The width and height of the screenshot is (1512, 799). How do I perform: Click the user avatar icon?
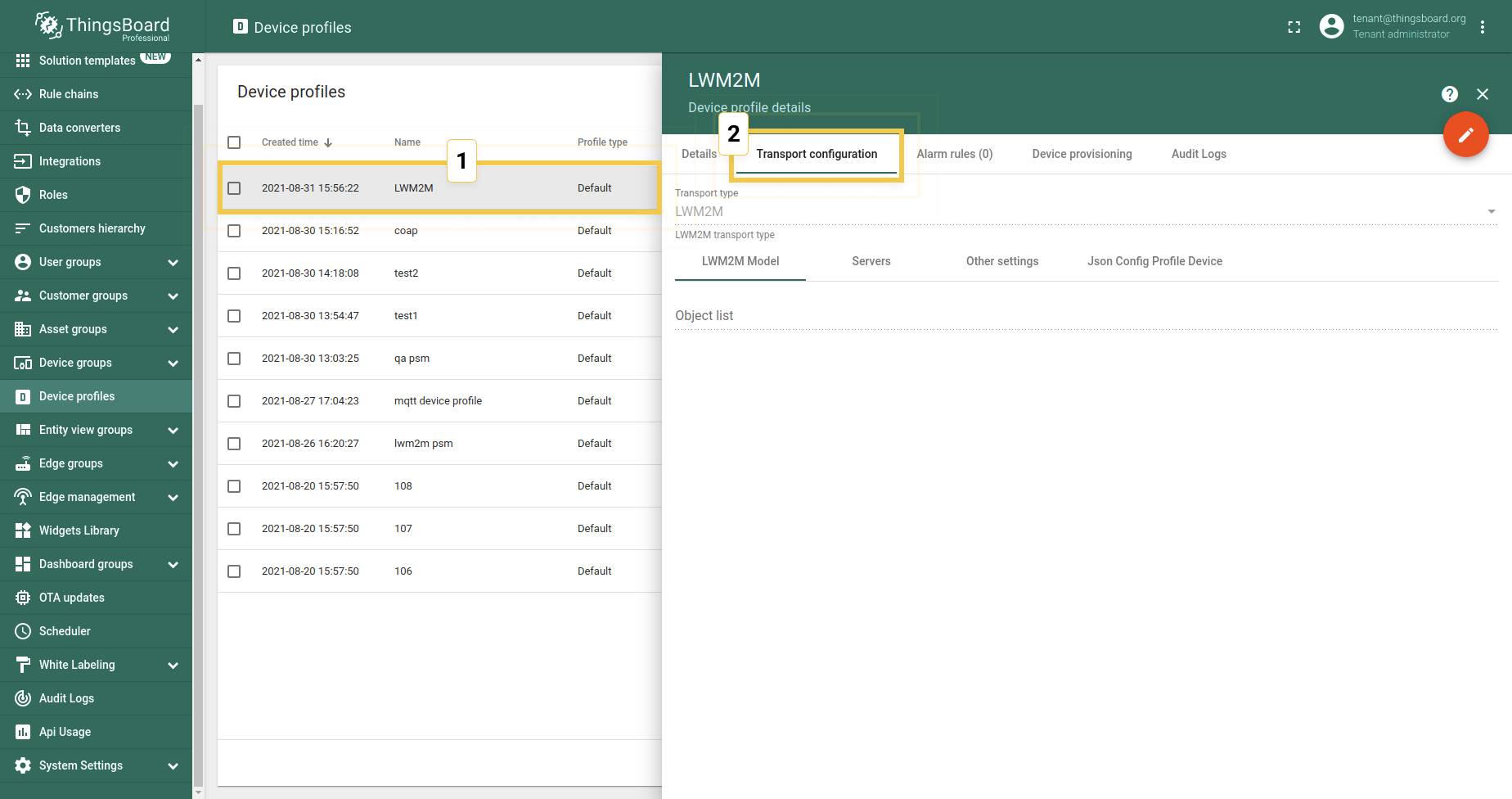(x=1332, y=26)
